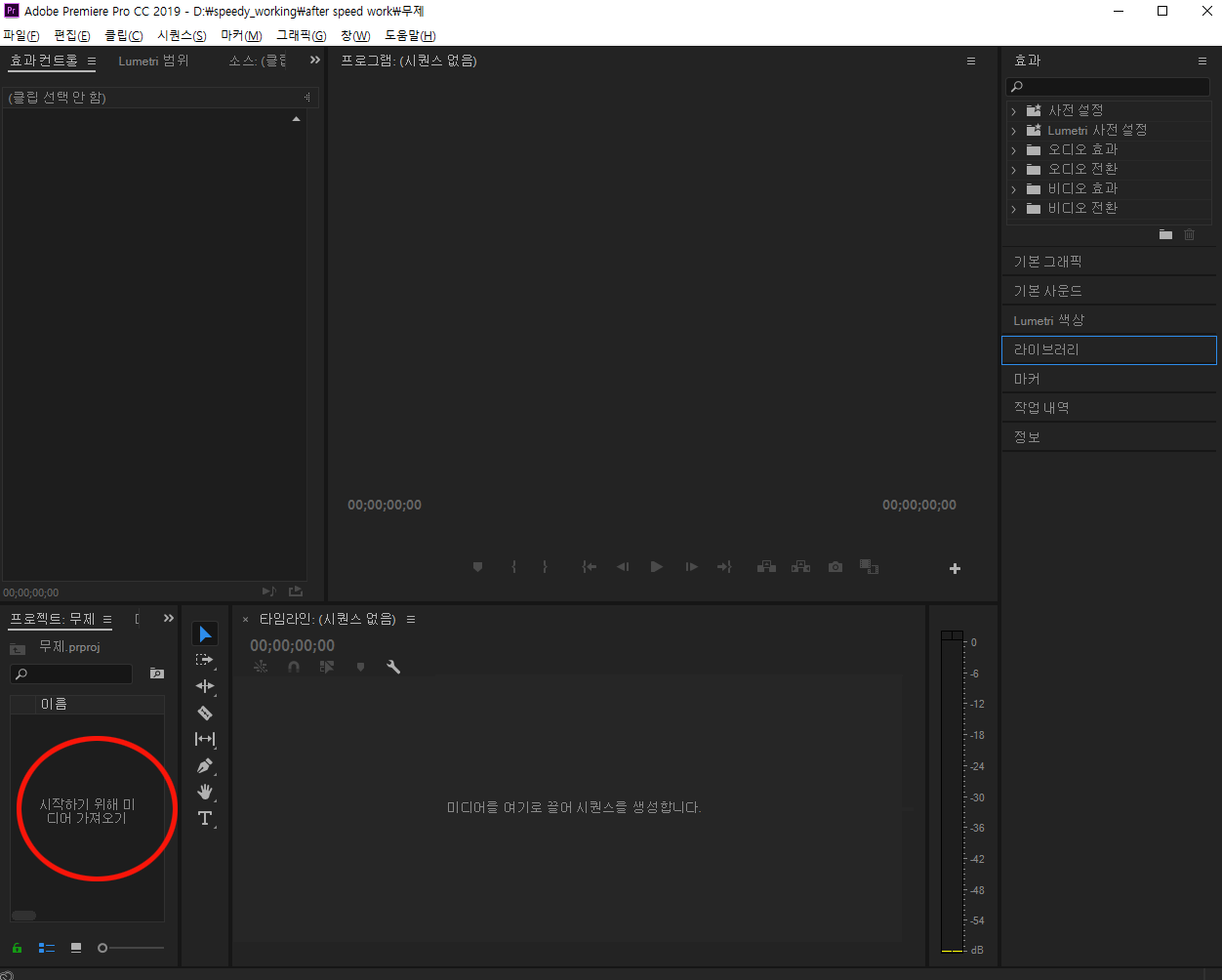
Task: Click the Extract button in Program monitor
Action: 801,567
